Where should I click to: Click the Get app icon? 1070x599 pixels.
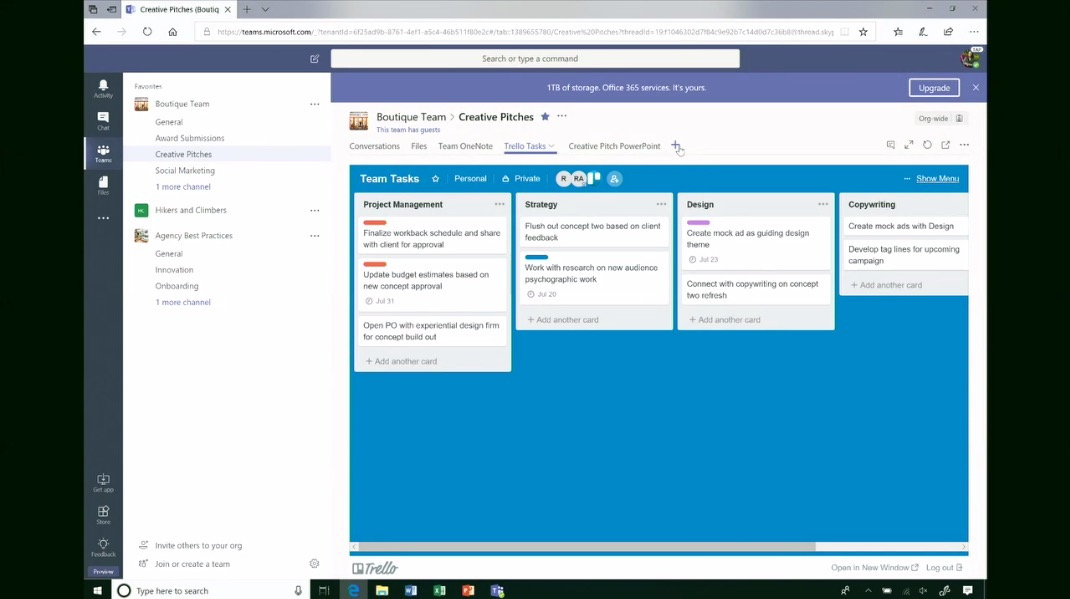(103, 482)
